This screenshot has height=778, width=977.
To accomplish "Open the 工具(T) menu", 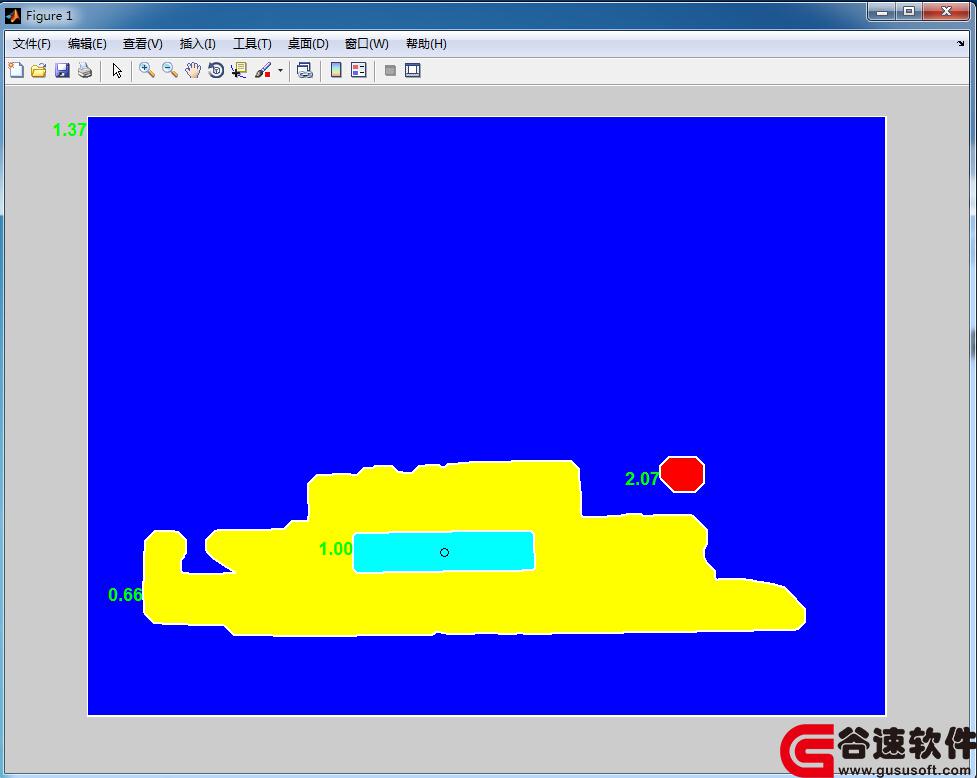I will [x=252, y=44].
